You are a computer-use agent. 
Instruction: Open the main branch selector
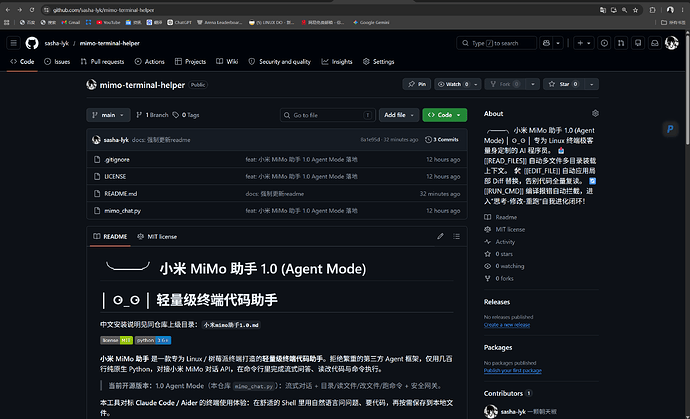pos(108,115)
